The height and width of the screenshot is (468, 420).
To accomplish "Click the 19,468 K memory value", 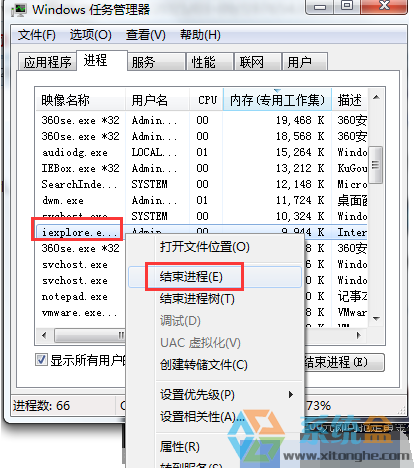I will pos(300,120).
